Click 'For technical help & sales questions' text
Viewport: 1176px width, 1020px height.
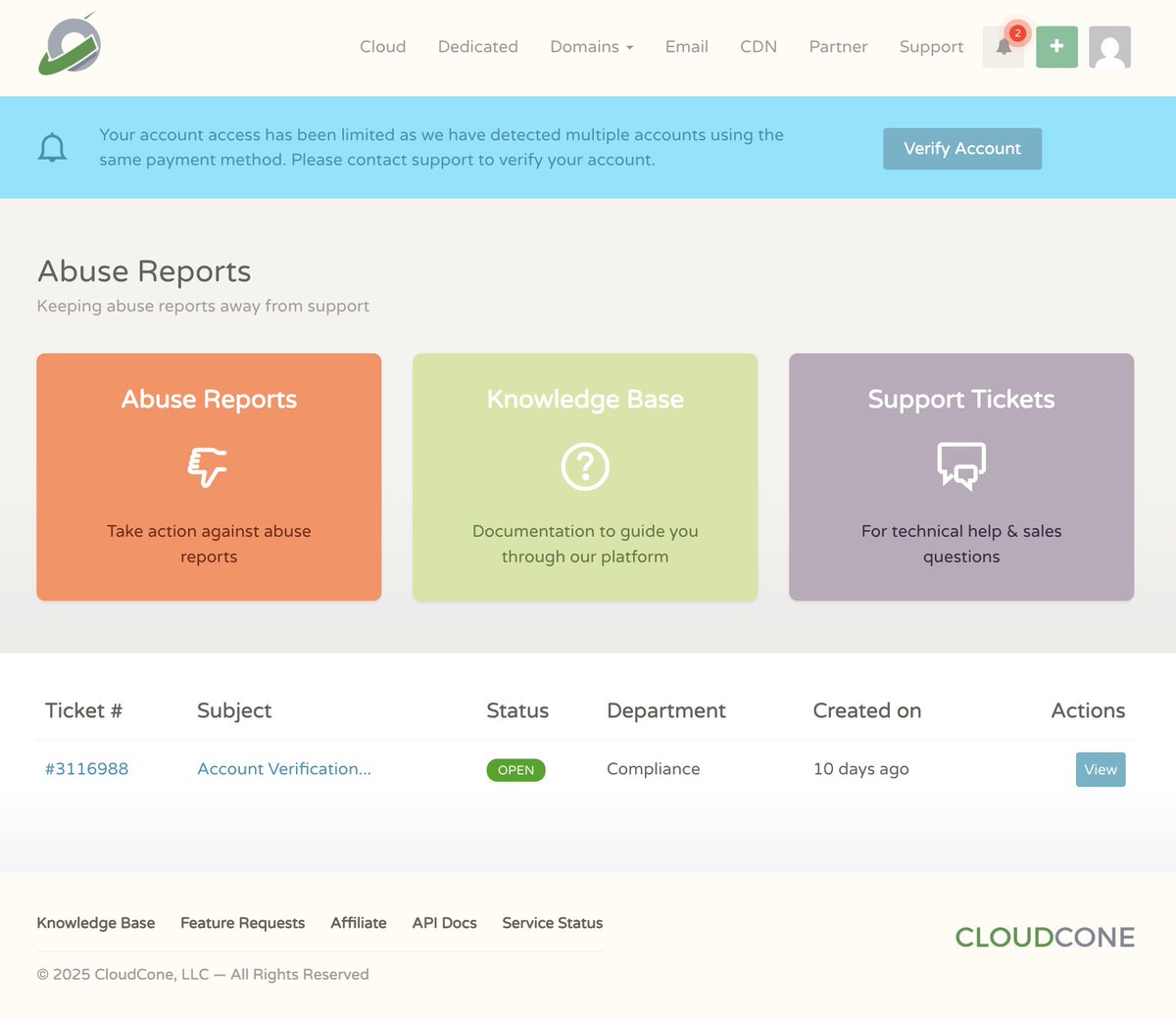pos(961,544)
